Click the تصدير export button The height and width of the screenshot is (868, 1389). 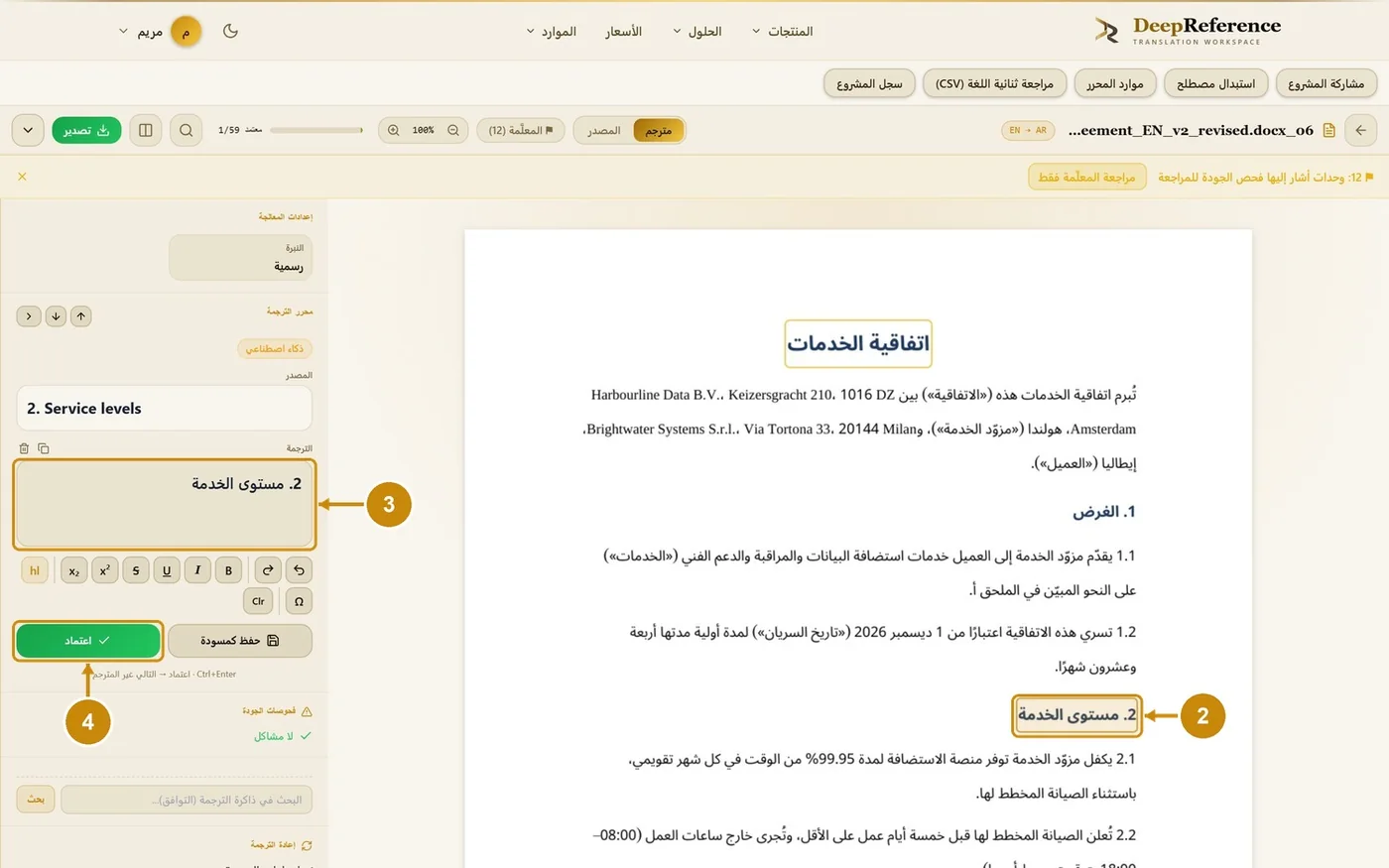[87, 130]
